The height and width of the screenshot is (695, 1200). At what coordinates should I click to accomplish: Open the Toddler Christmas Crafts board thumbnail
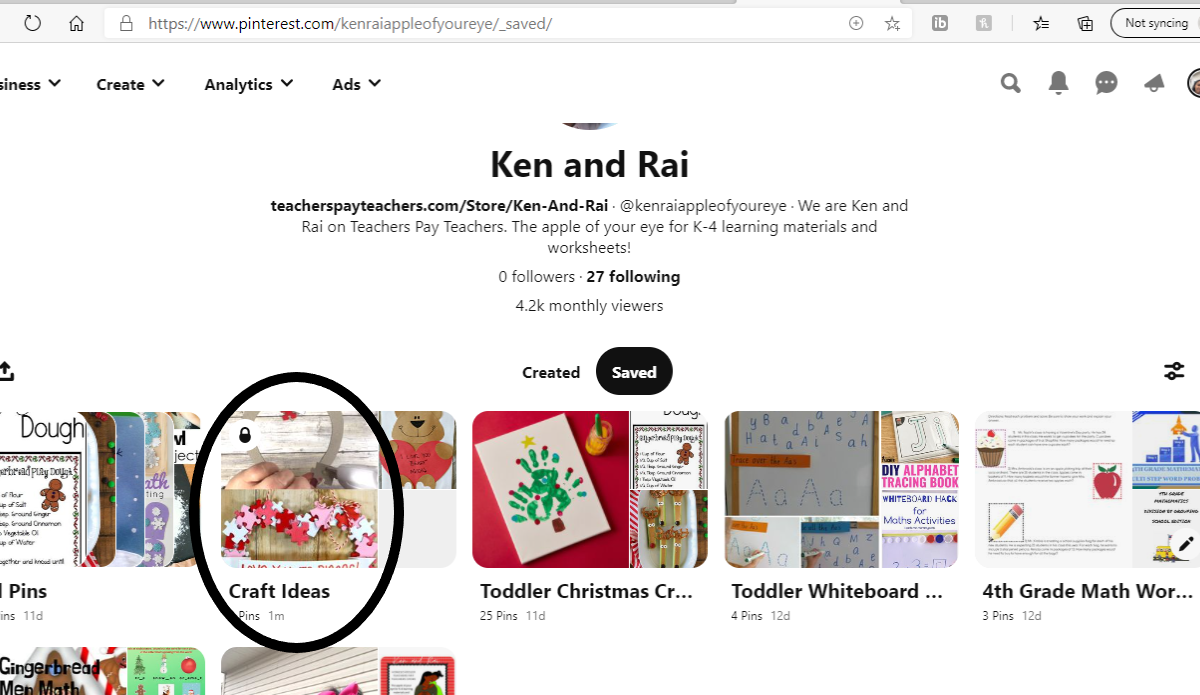tap(589, 490)
